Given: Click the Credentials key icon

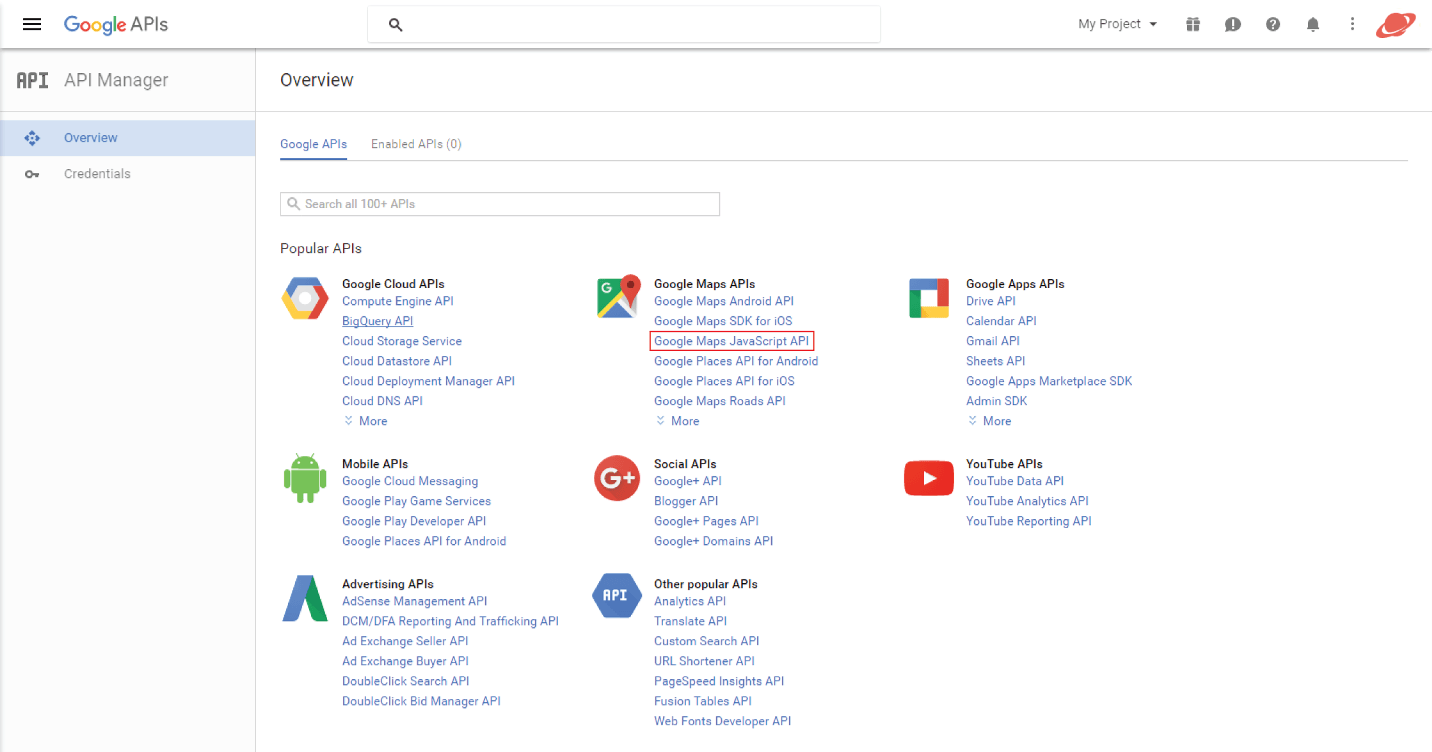Looking at the screenshot, I should [x=32, y=174].
